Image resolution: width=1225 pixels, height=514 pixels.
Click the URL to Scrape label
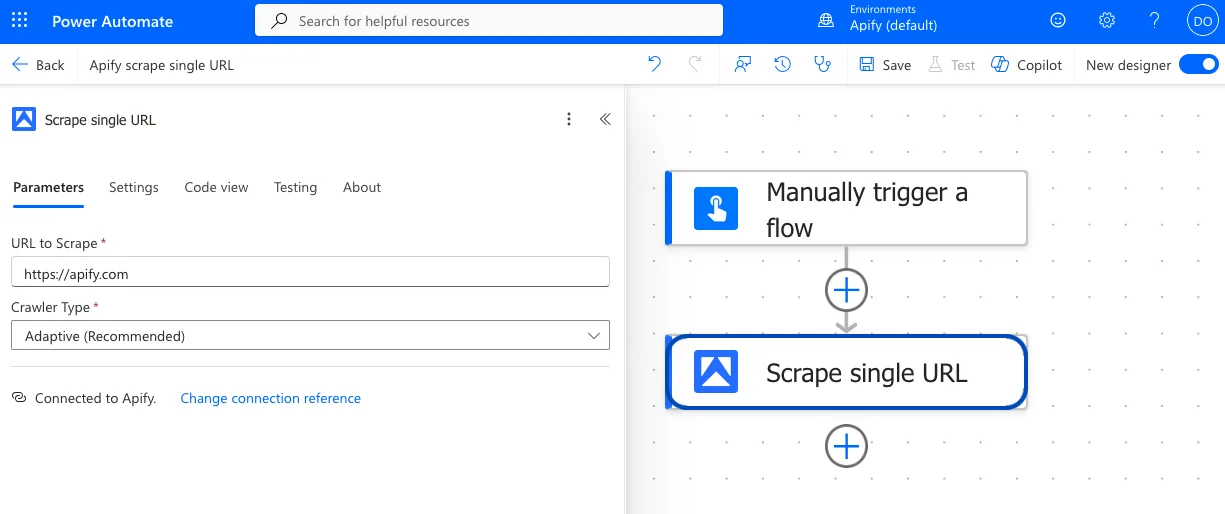click(x=54, y=243)
